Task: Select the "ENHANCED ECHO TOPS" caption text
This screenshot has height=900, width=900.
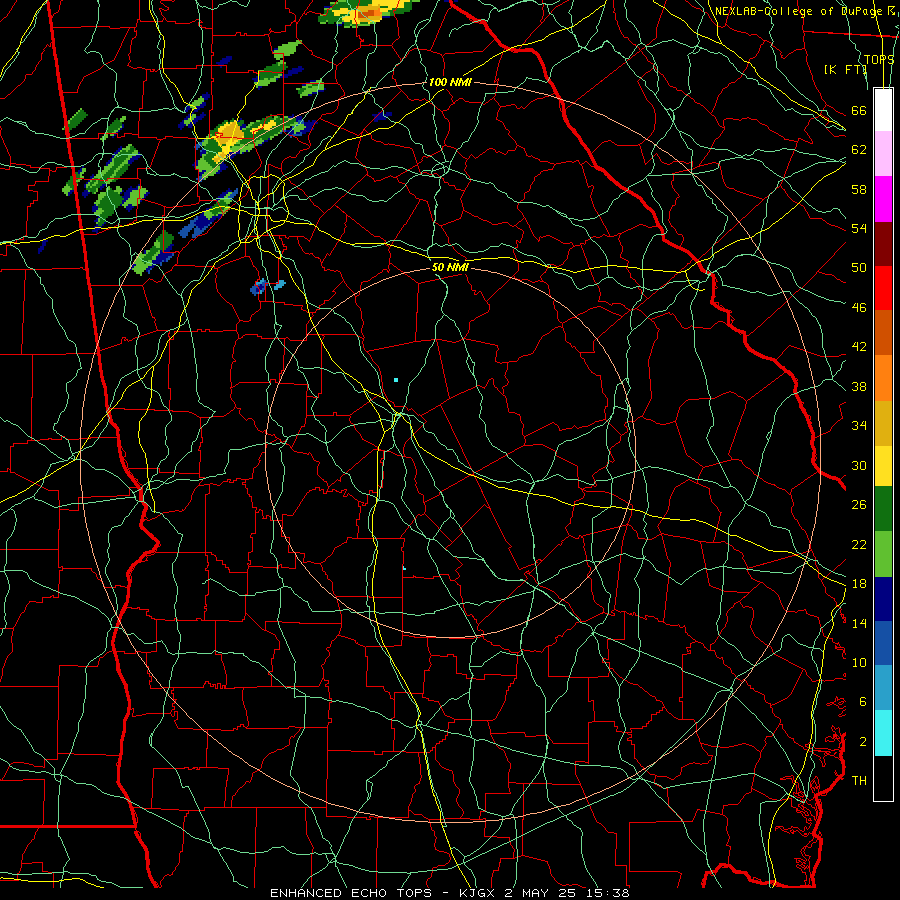Action: point(351,893)
